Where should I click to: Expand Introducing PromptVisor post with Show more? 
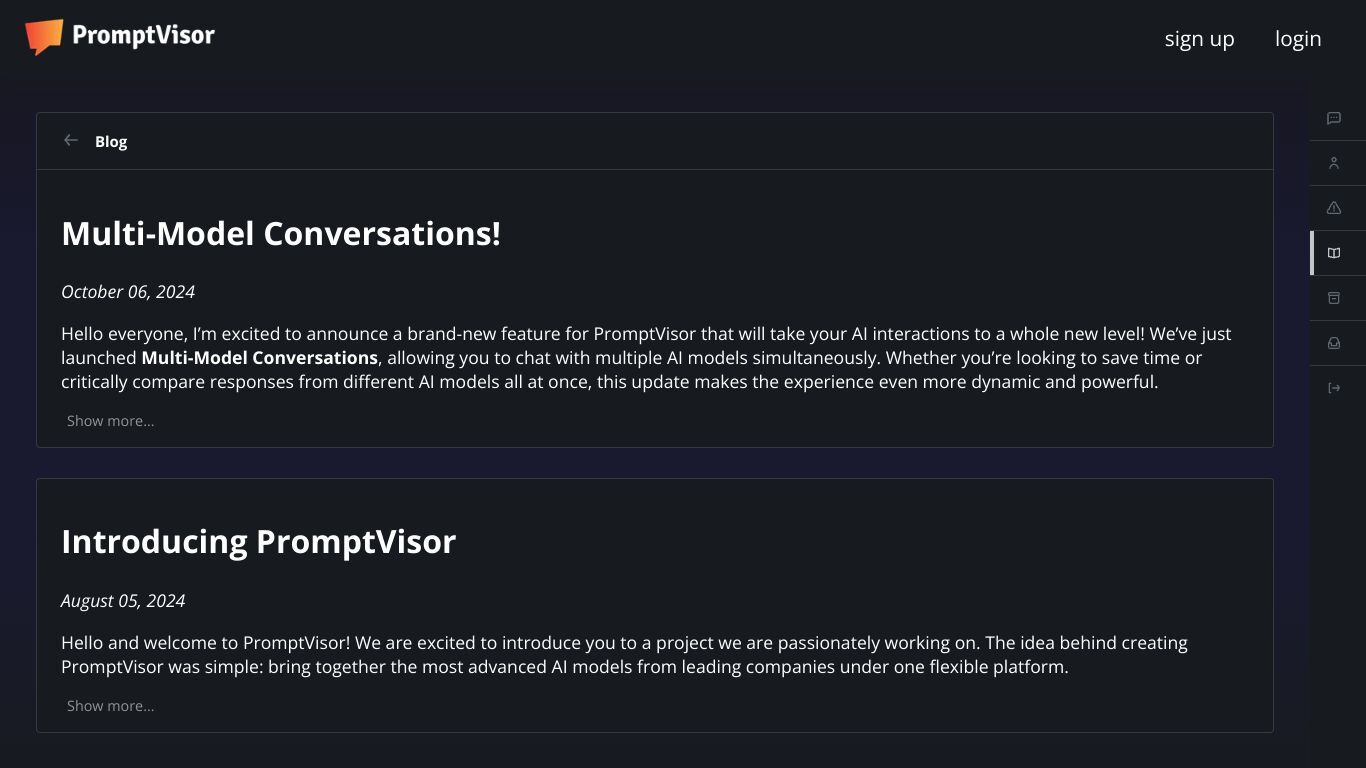pos(110,706)
